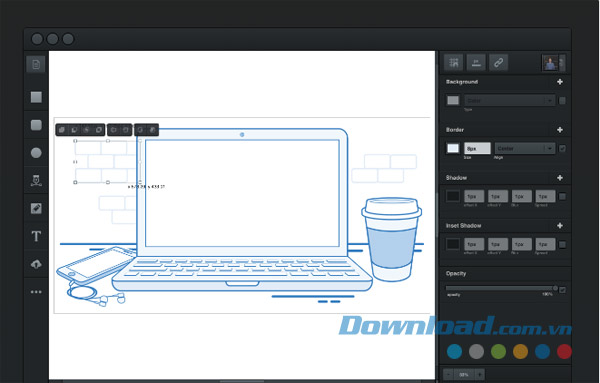Open the cloud upload tool

tap(36, 264)
